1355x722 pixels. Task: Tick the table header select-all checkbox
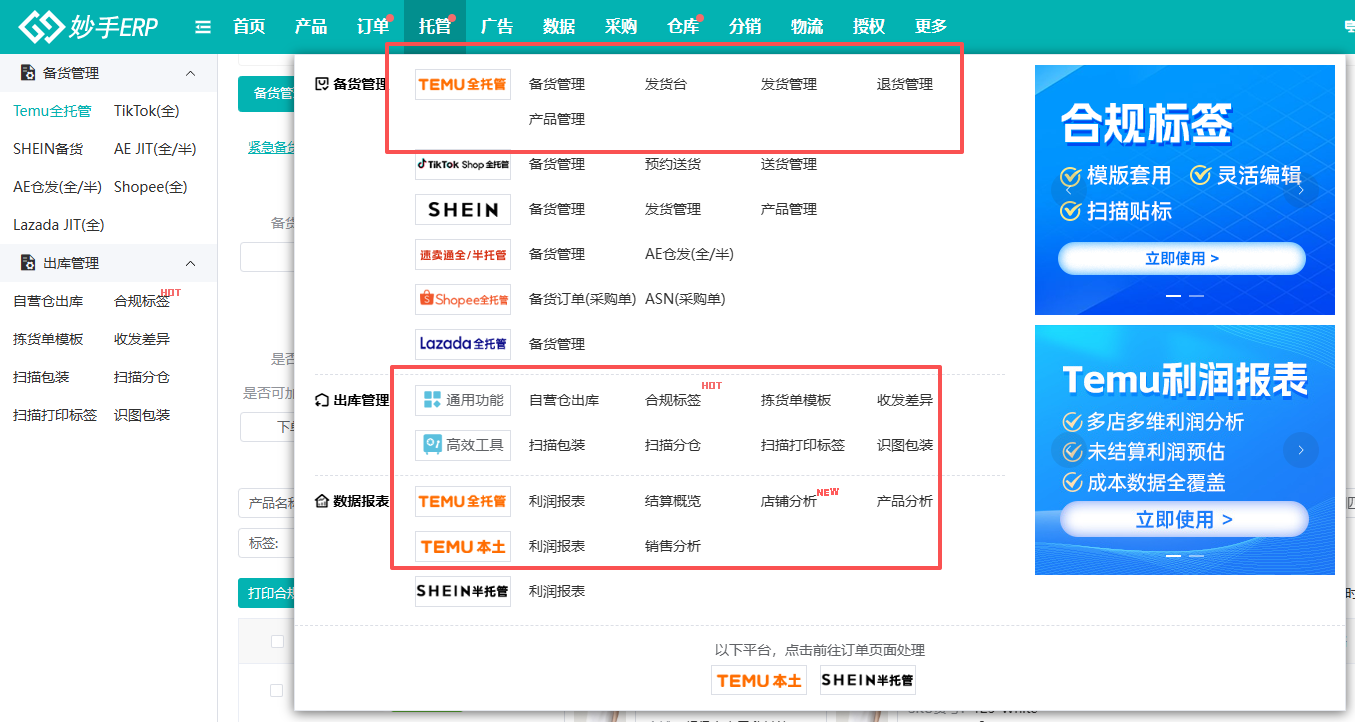click(277, 641)
